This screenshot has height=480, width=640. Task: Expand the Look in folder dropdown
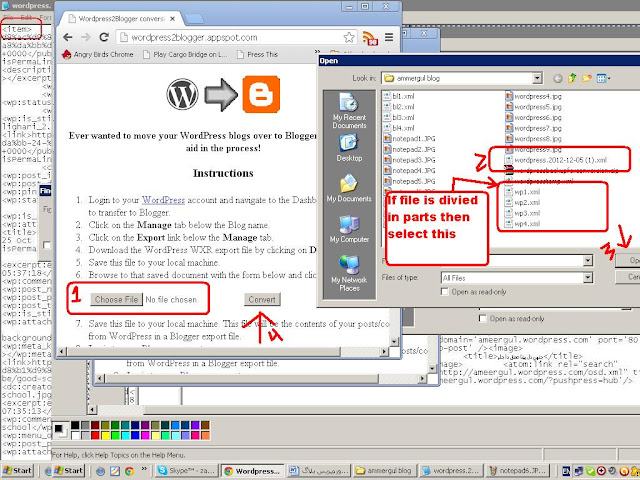coord(538,78)
